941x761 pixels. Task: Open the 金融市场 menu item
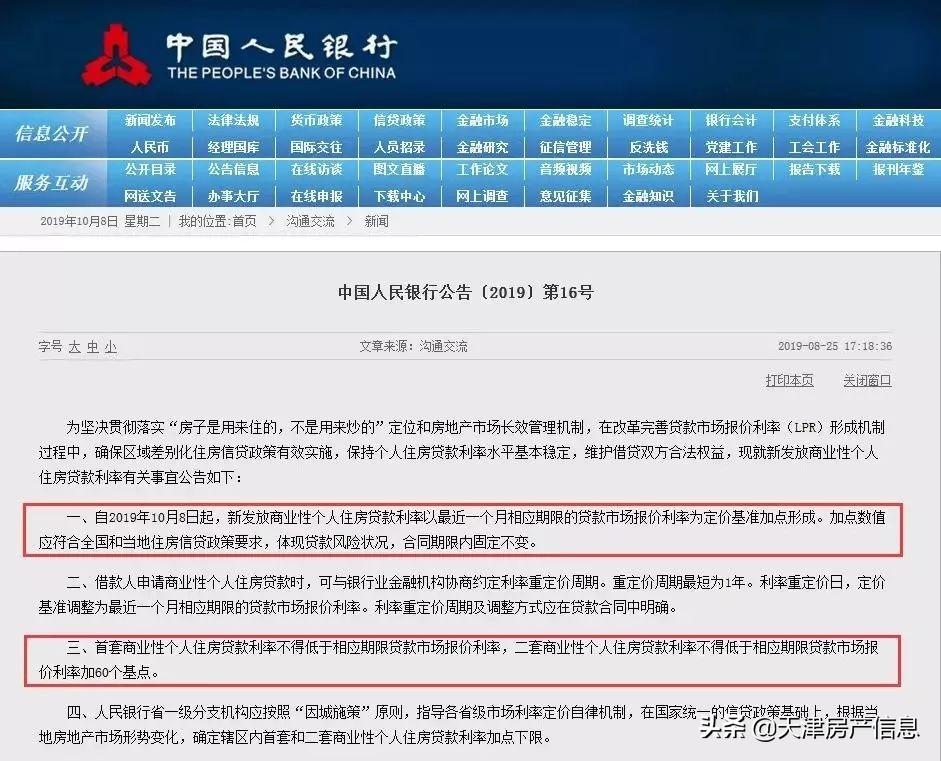(x=483, y=121)
